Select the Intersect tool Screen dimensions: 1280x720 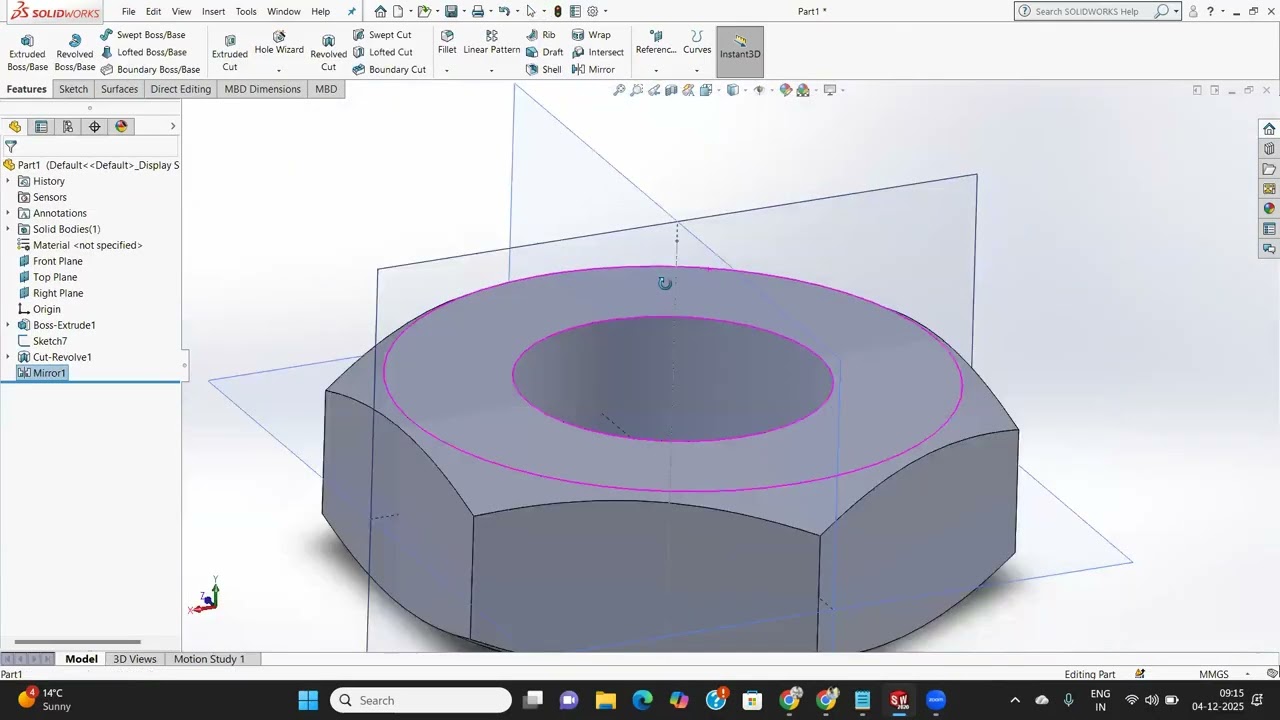pos(598,52)
